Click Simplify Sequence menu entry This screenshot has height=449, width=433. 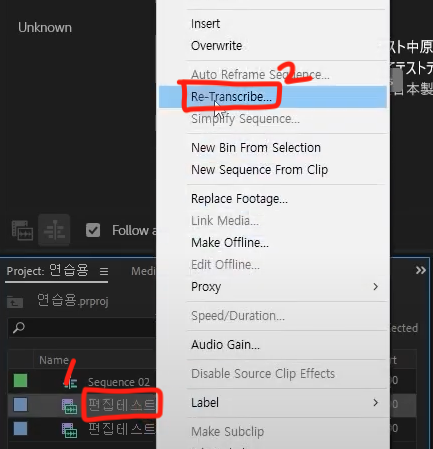(x=245, y=119)
